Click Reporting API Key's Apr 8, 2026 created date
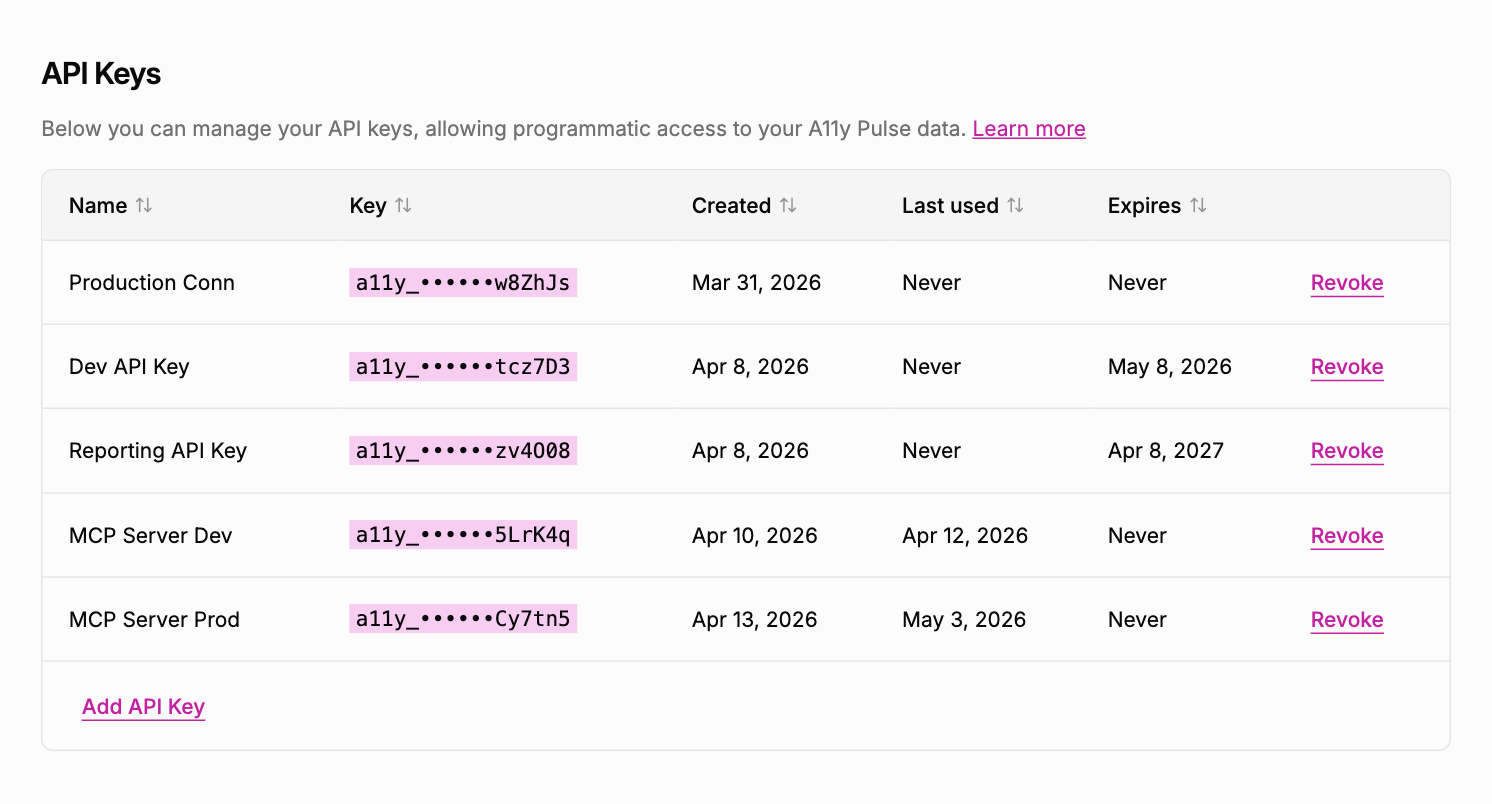This screenshot has width=1492, height=804. [x=750, y=451]
